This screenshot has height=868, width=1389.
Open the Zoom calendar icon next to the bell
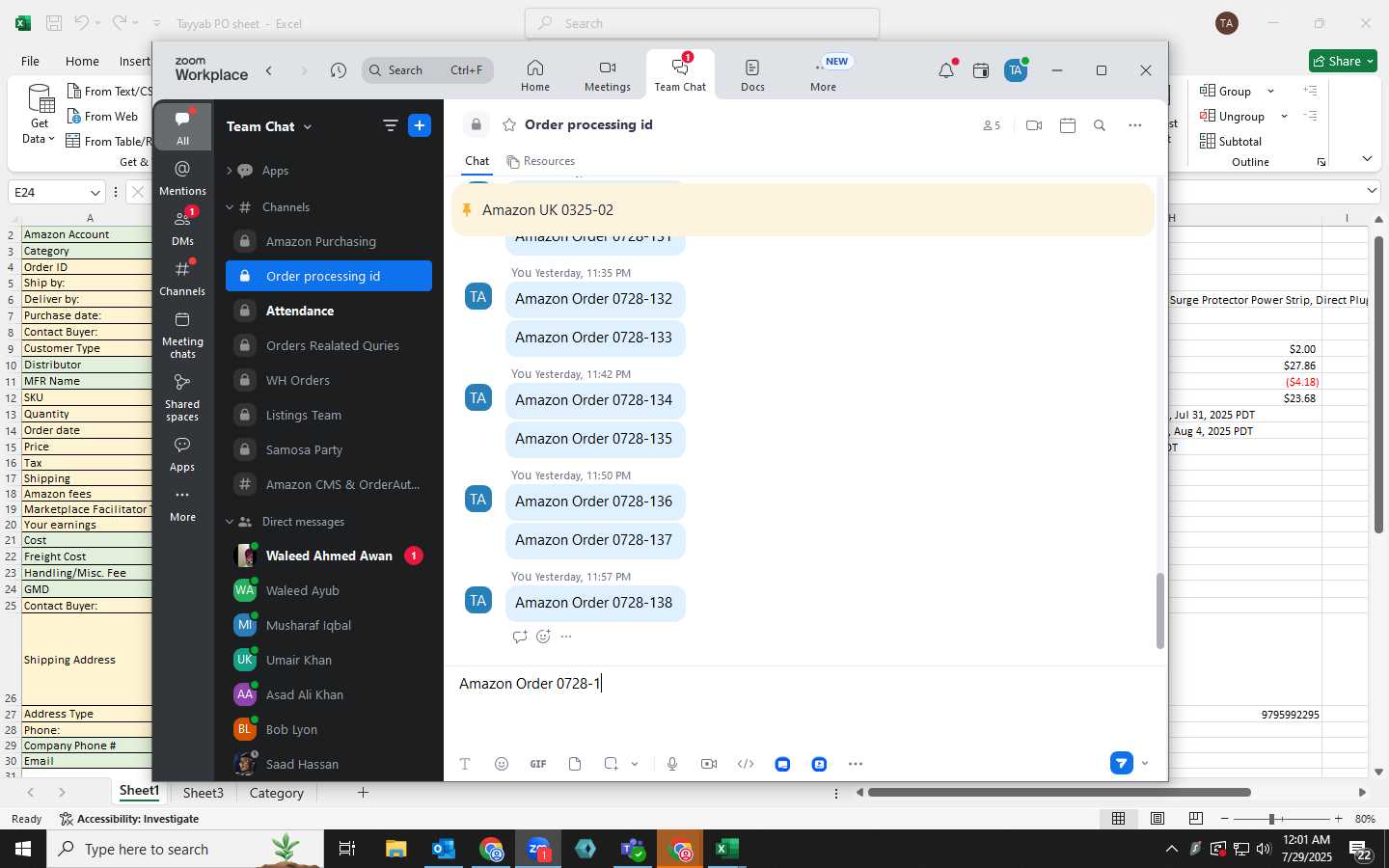point(981,70)
